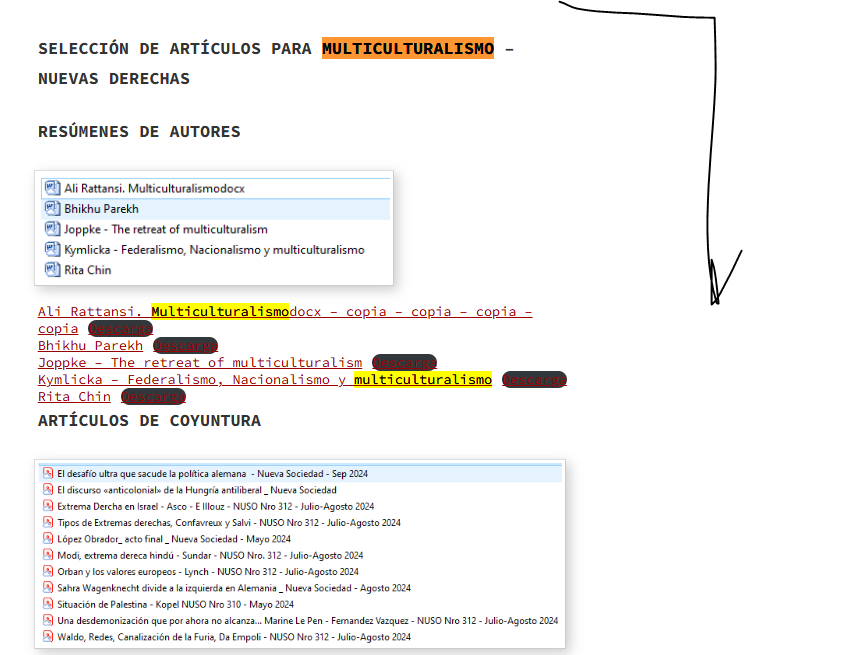Click PDF icon beside López Obrador article

47,538
